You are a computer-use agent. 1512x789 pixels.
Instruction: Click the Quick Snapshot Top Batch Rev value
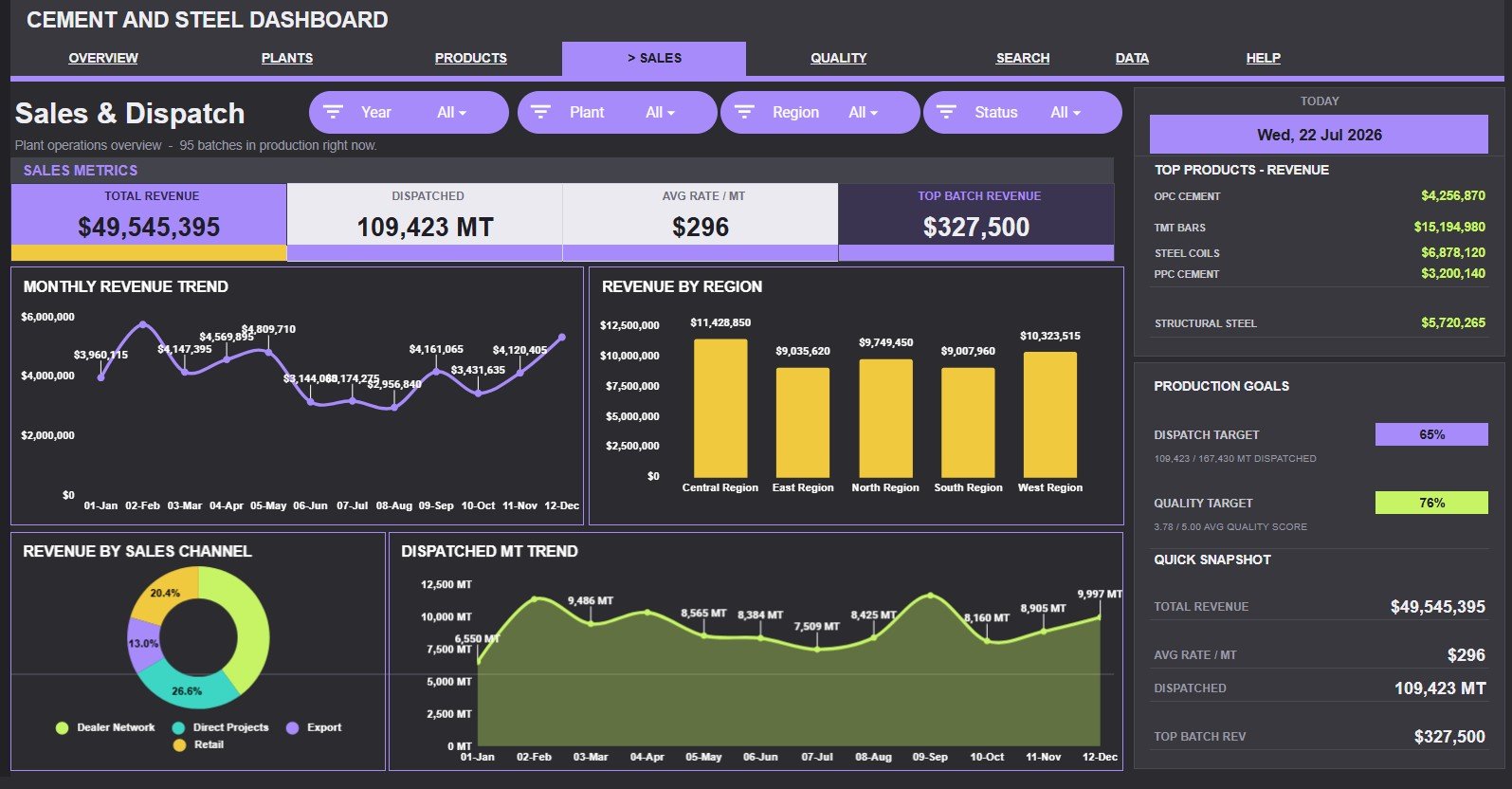pos(1449,737)
